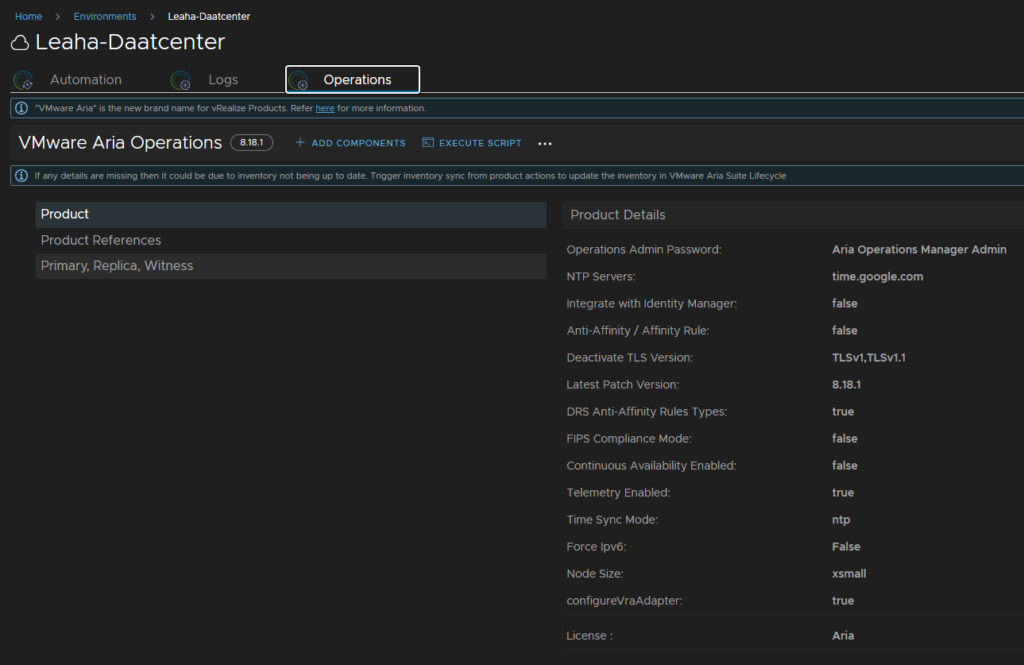Screen dimensions: 1024x665
Task: Click the ADD COMPONENTS button
Action: (x=351, y=143)
